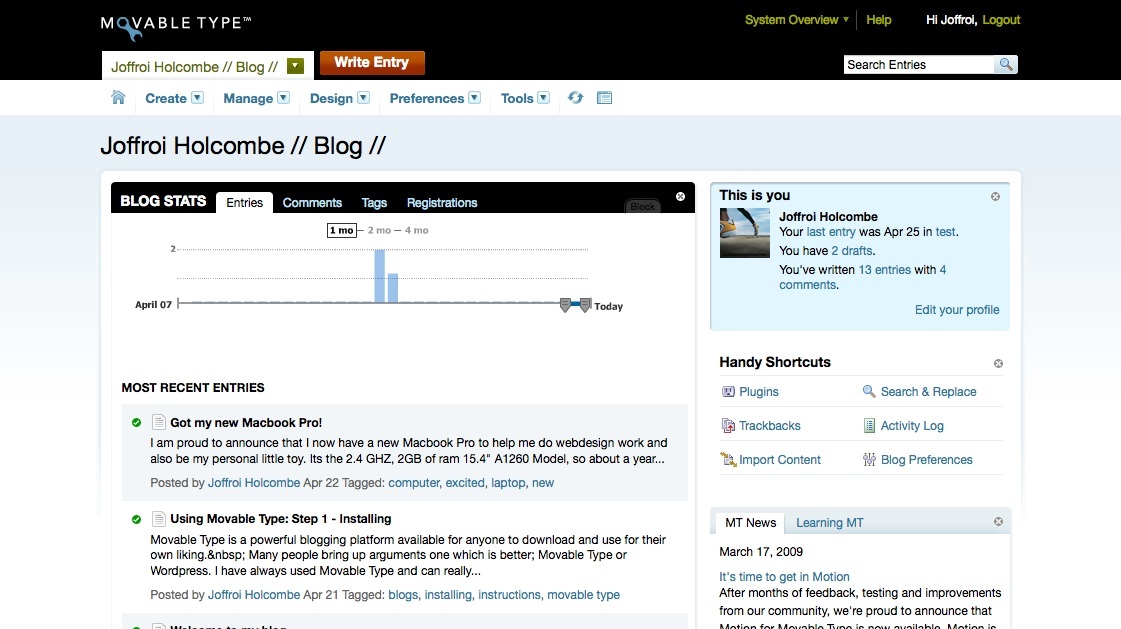Click the new tag link
Image resolution: width=1121 pixels, height=629 pixels.
click(x=543, y=482)
